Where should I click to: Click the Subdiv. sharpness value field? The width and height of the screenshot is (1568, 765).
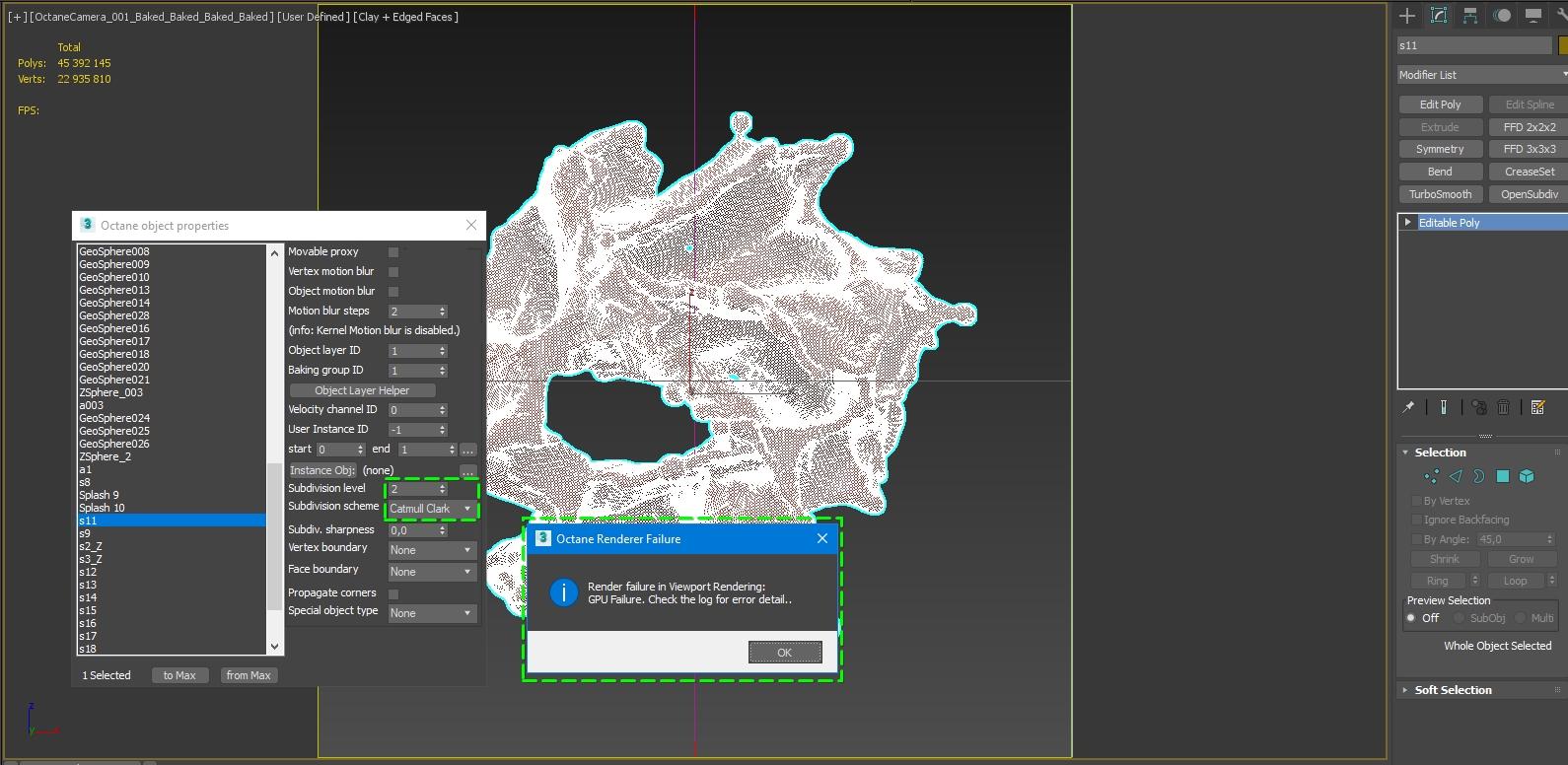tap(412, 530)
